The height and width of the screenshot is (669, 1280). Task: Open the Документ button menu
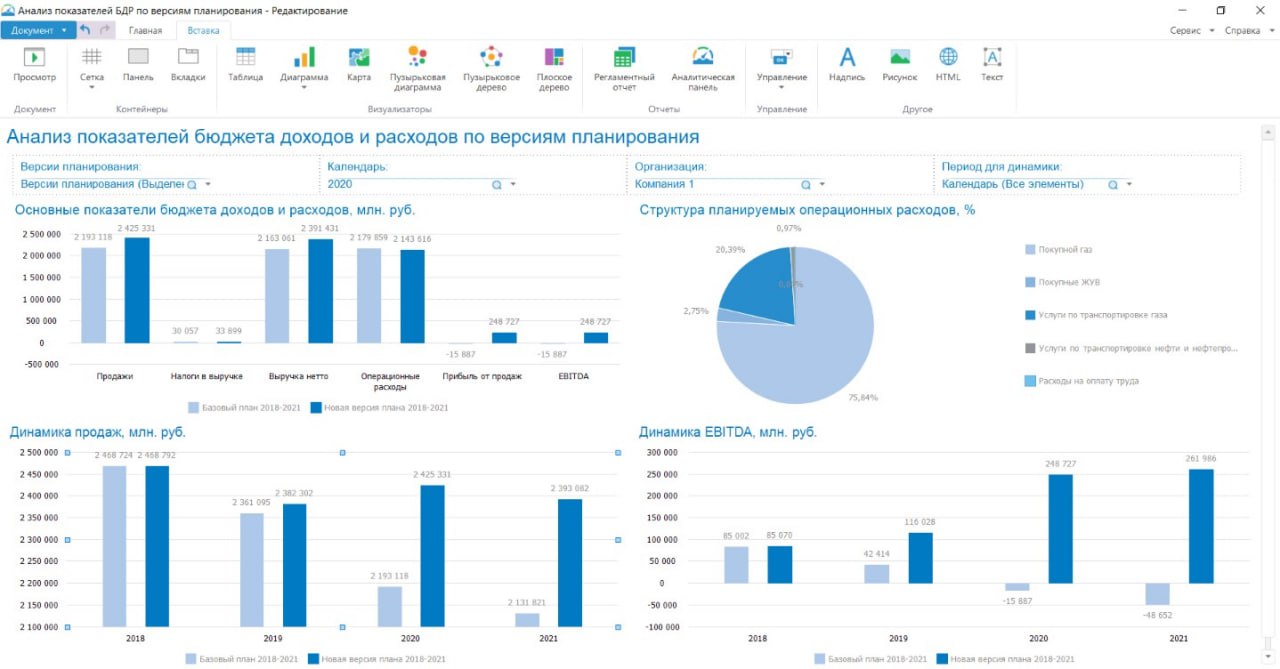[x=38, y=30]
